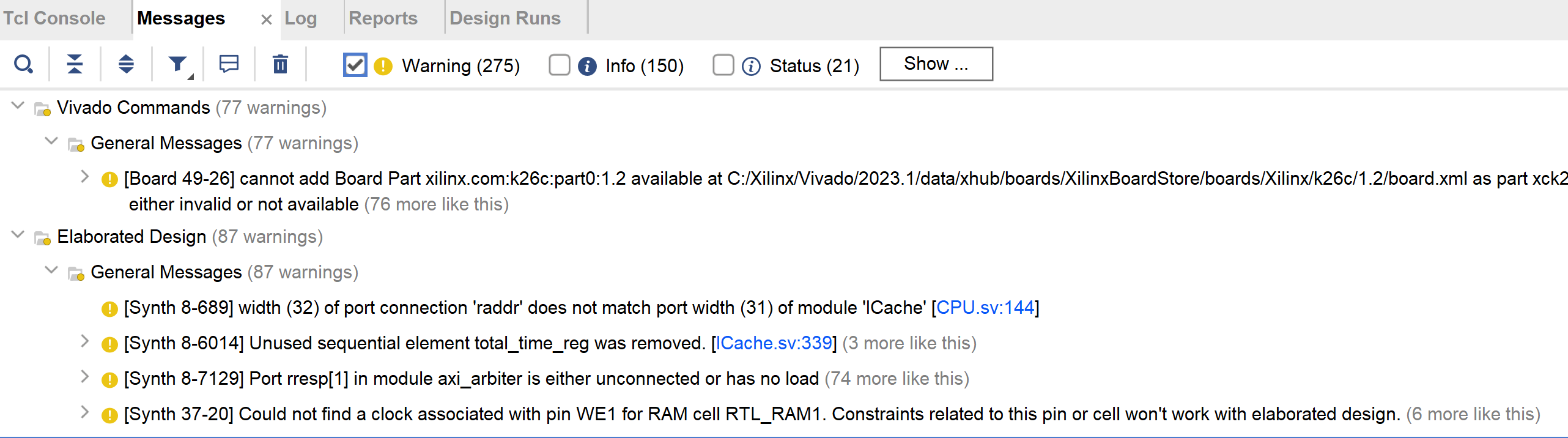Click the blue Info severity icon

(x=587, y=66)
